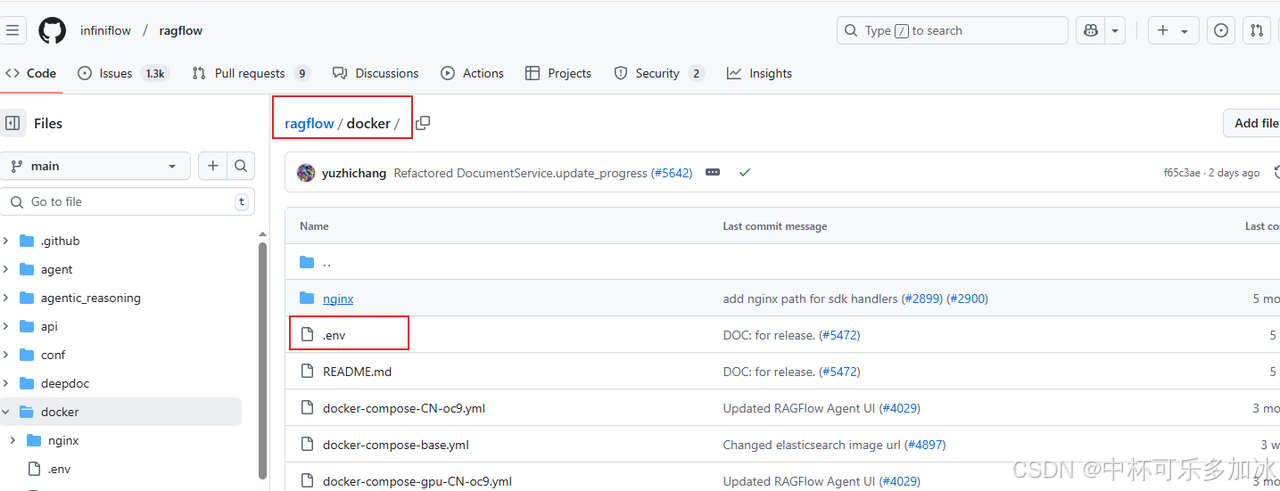Open the nginx row's #2899 commit link
1280x491 pixels.
(x=921, y=298)
